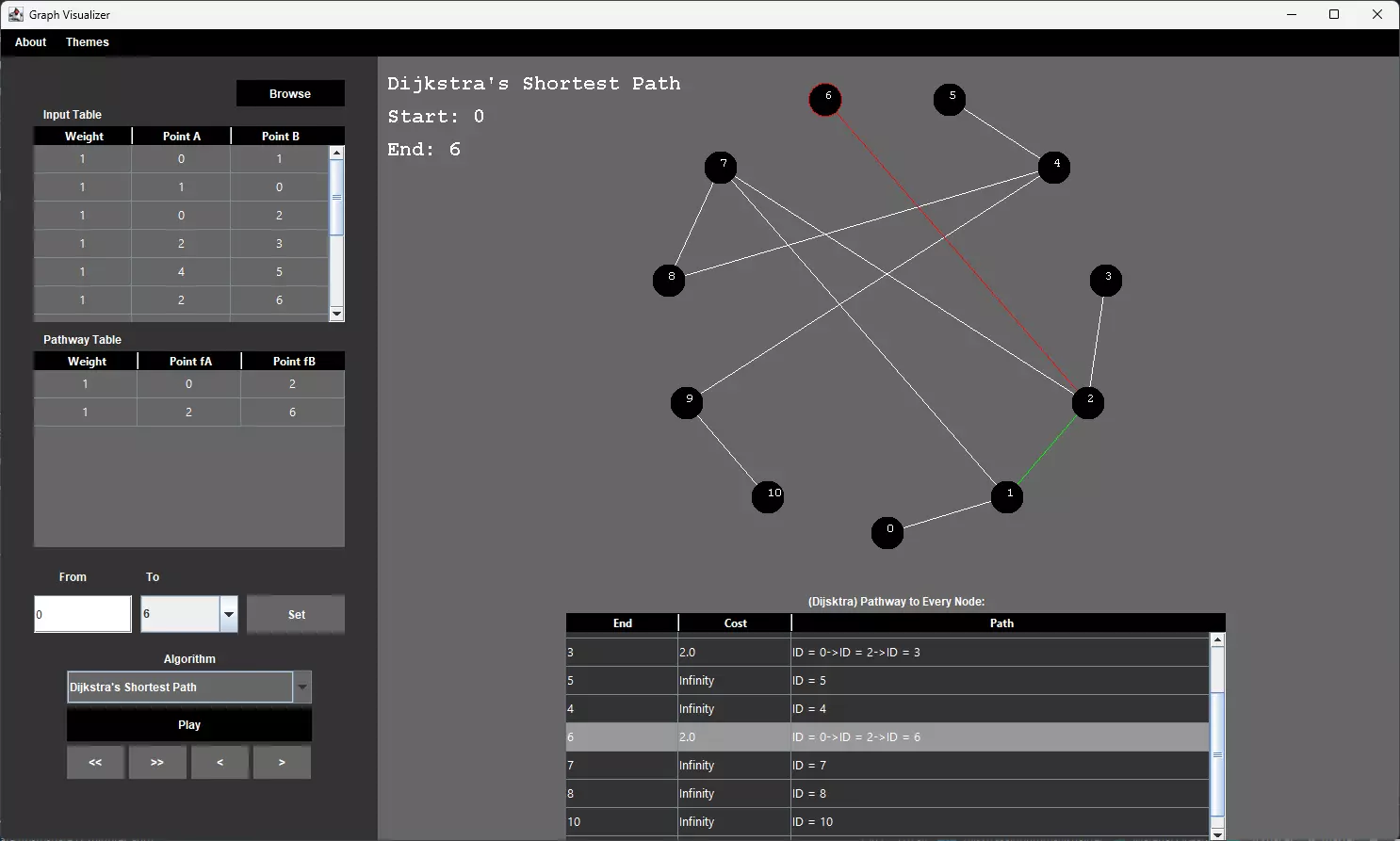Click the >> skip-to-end button
The image size is (1400, 841).
157,762
